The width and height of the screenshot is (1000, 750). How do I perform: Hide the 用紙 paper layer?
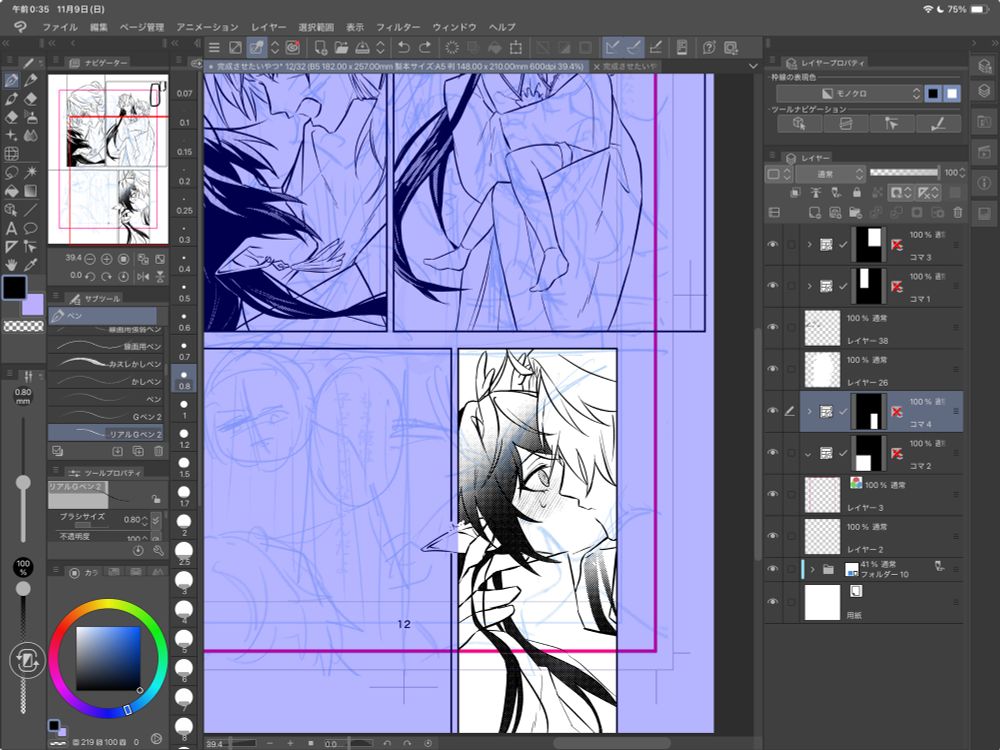772,601
